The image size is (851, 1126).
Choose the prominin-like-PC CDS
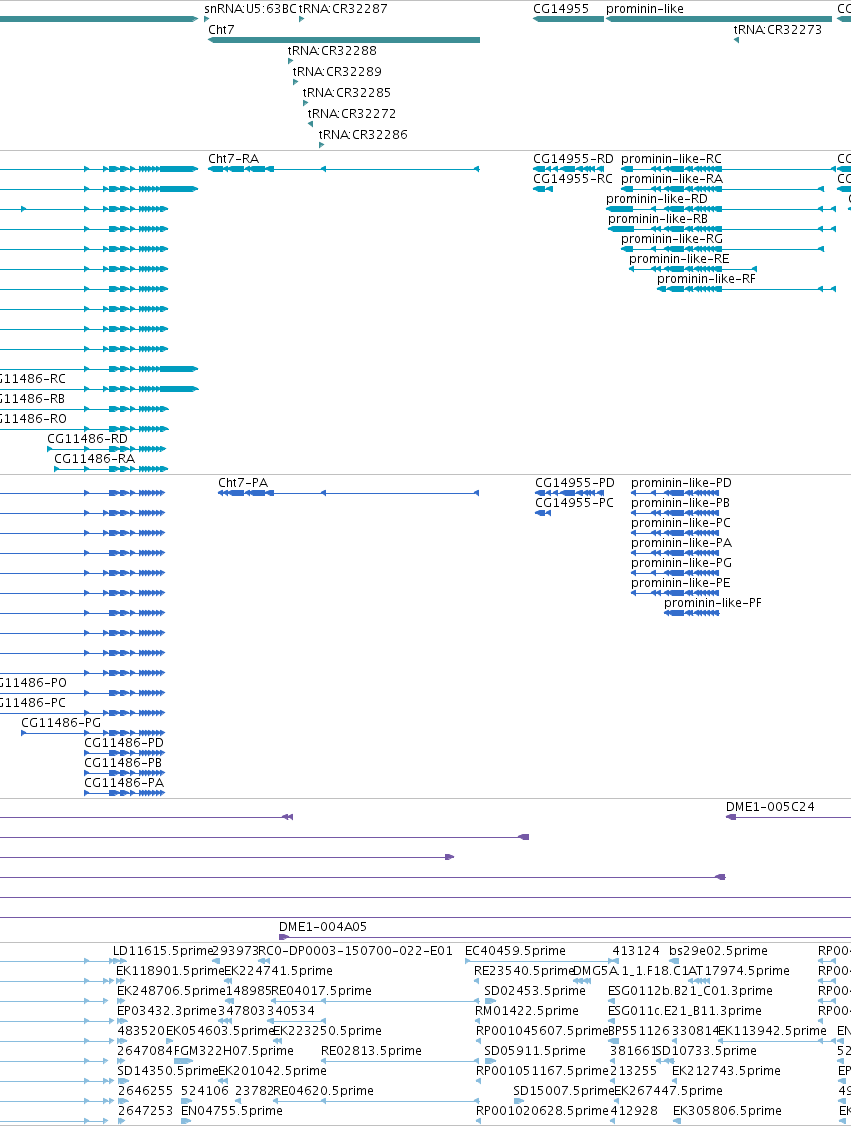pyautogui.click(x=675, y=534)
